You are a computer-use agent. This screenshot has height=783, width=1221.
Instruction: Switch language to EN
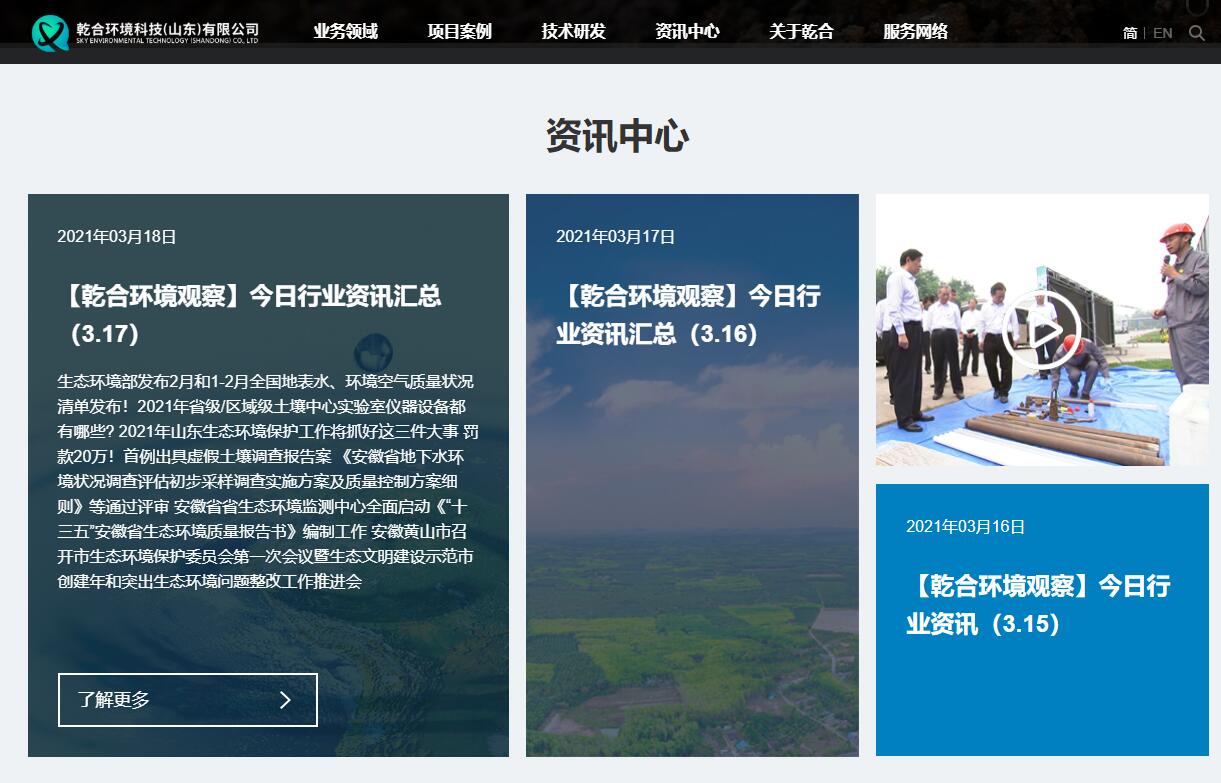1162,33
